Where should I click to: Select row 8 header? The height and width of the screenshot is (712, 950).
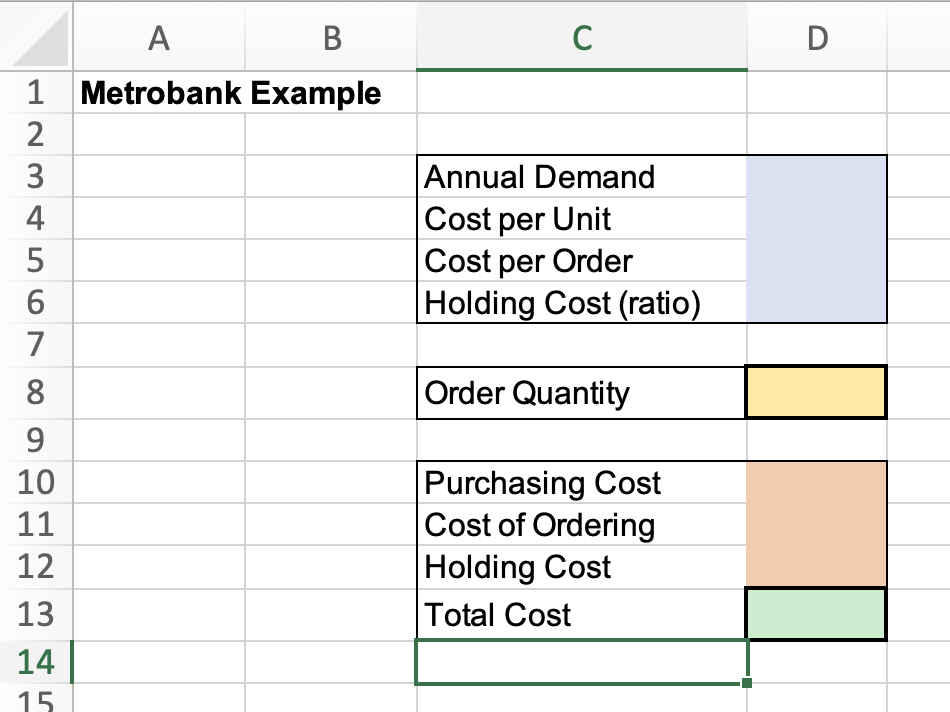[35, 392]
